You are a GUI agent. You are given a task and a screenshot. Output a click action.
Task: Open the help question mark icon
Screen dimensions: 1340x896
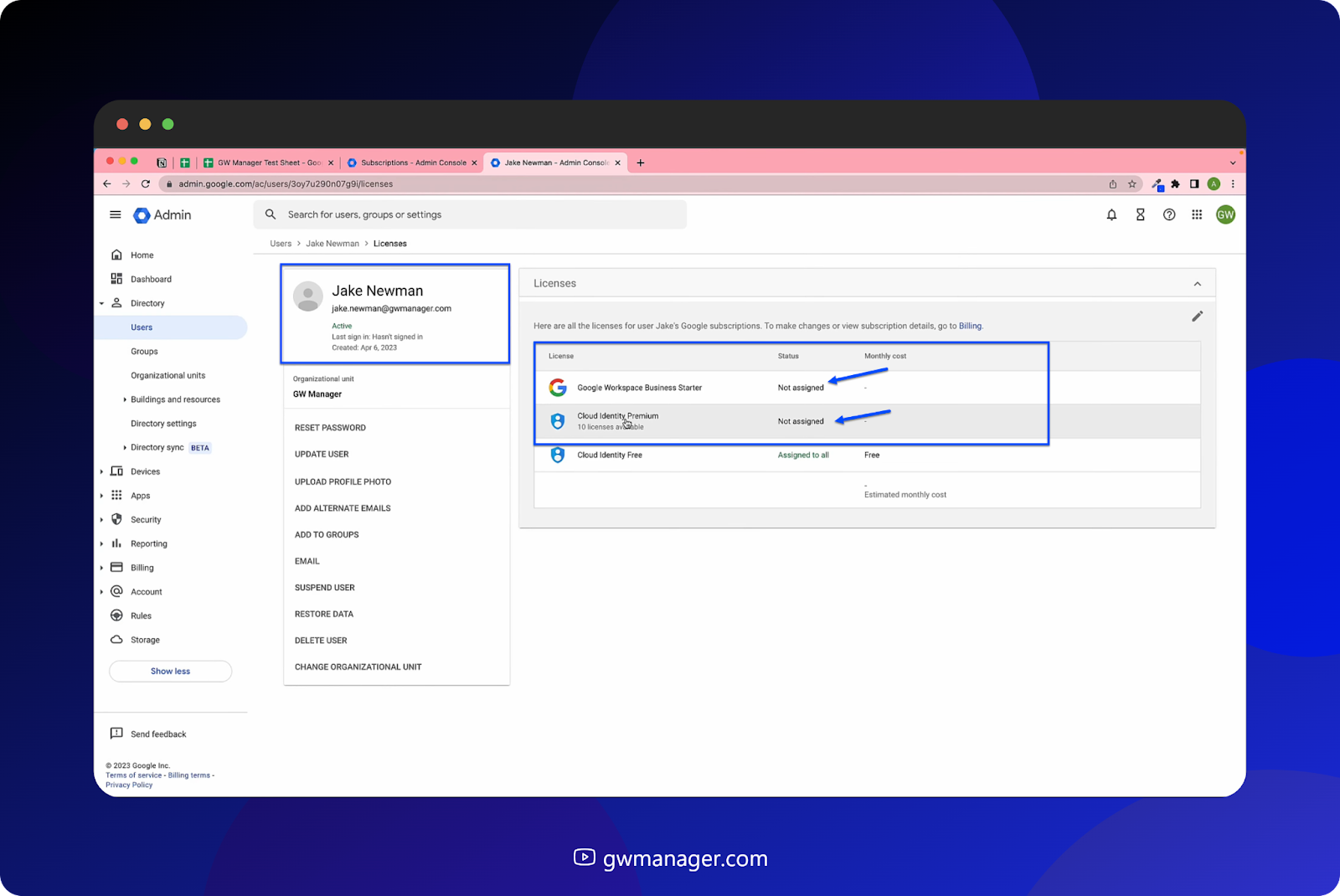pos(1169,215)
